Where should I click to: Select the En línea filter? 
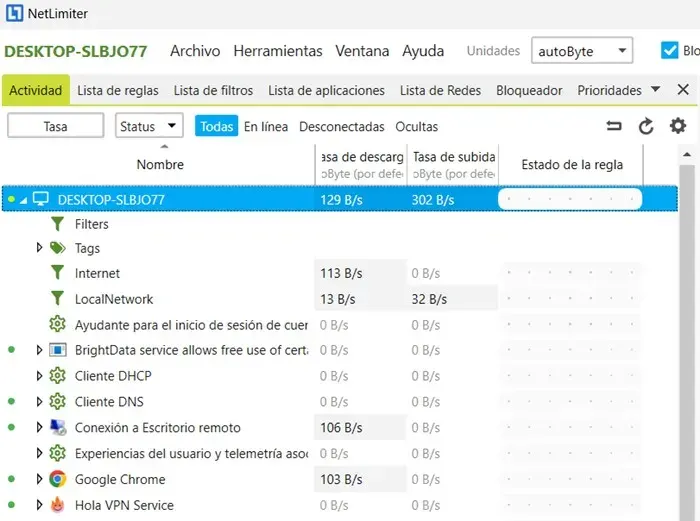[266, 127]
